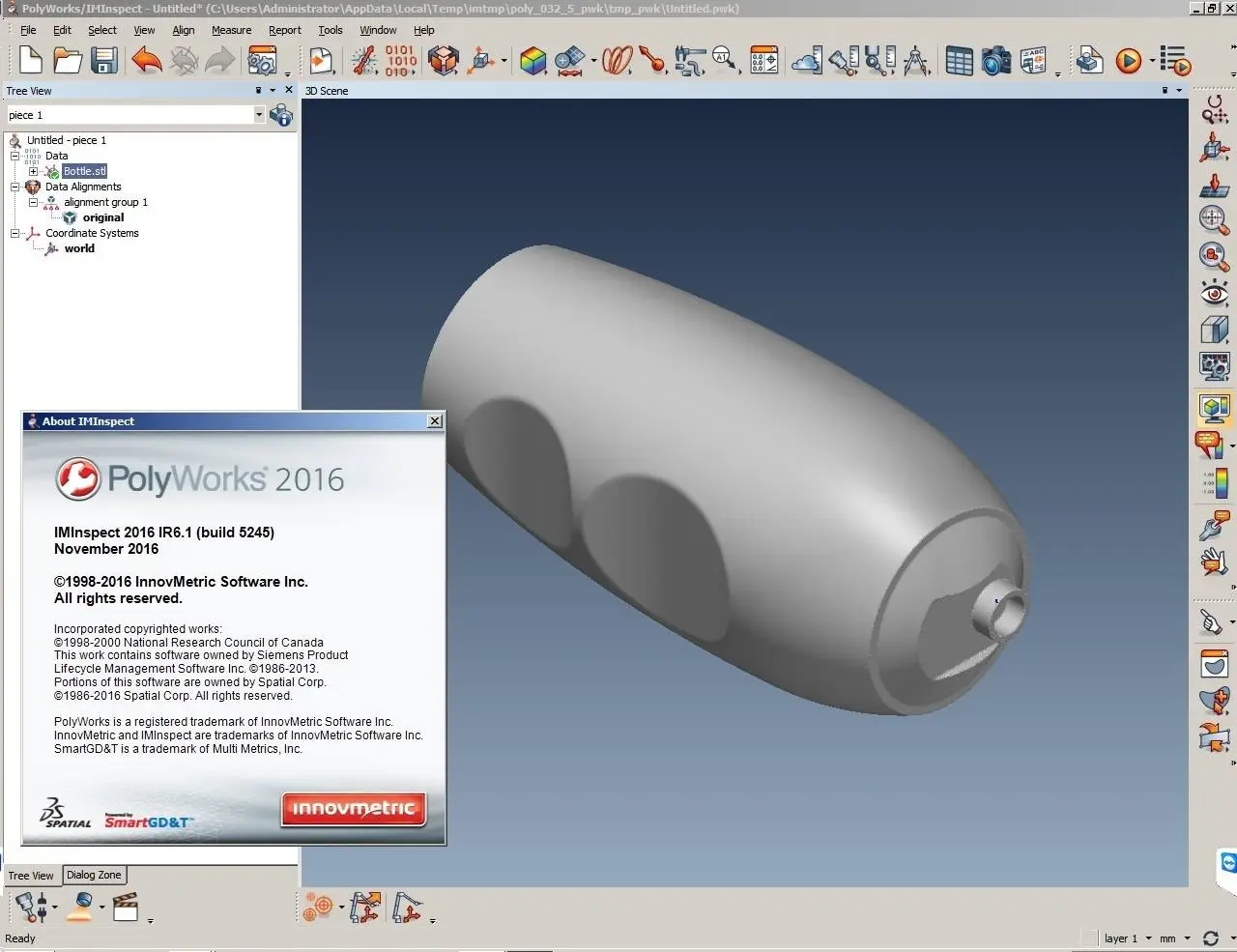Collapse the Data tree branch
The width and height of the screenshot is (1237, 952).
15,156
